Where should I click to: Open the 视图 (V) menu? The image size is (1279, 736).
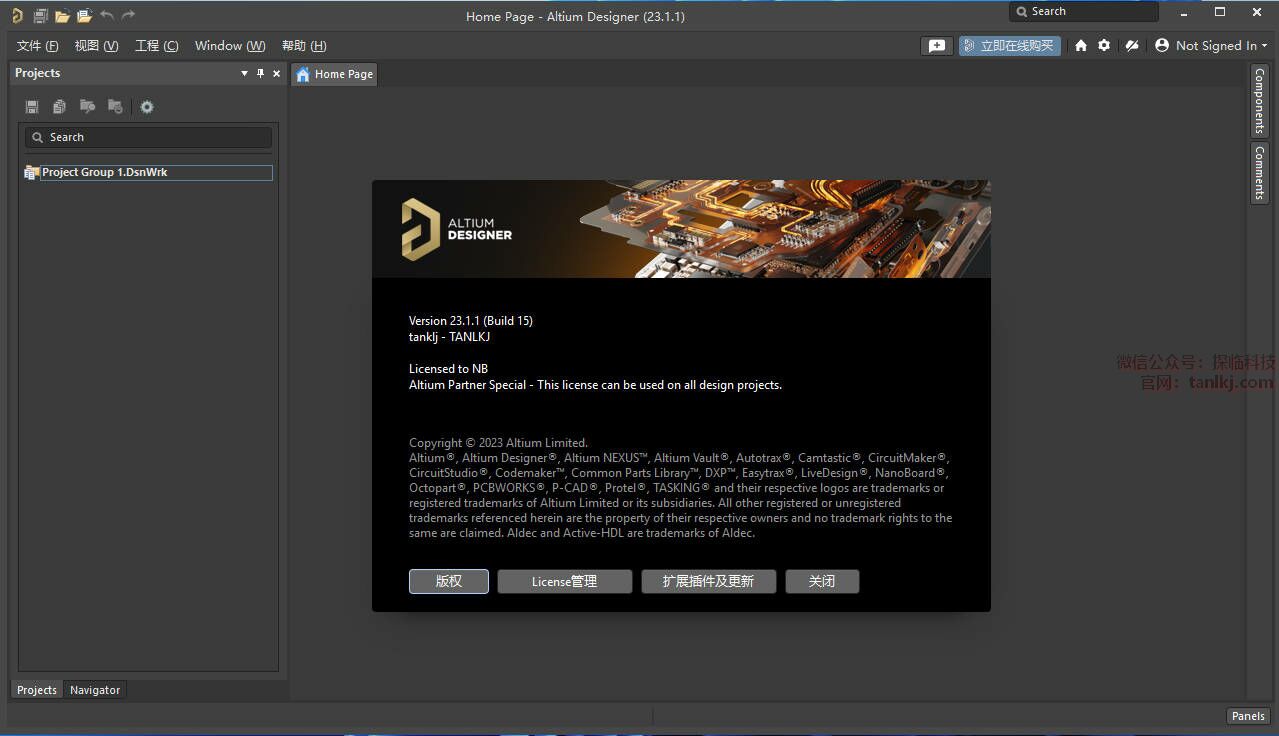tap(96, 46)
